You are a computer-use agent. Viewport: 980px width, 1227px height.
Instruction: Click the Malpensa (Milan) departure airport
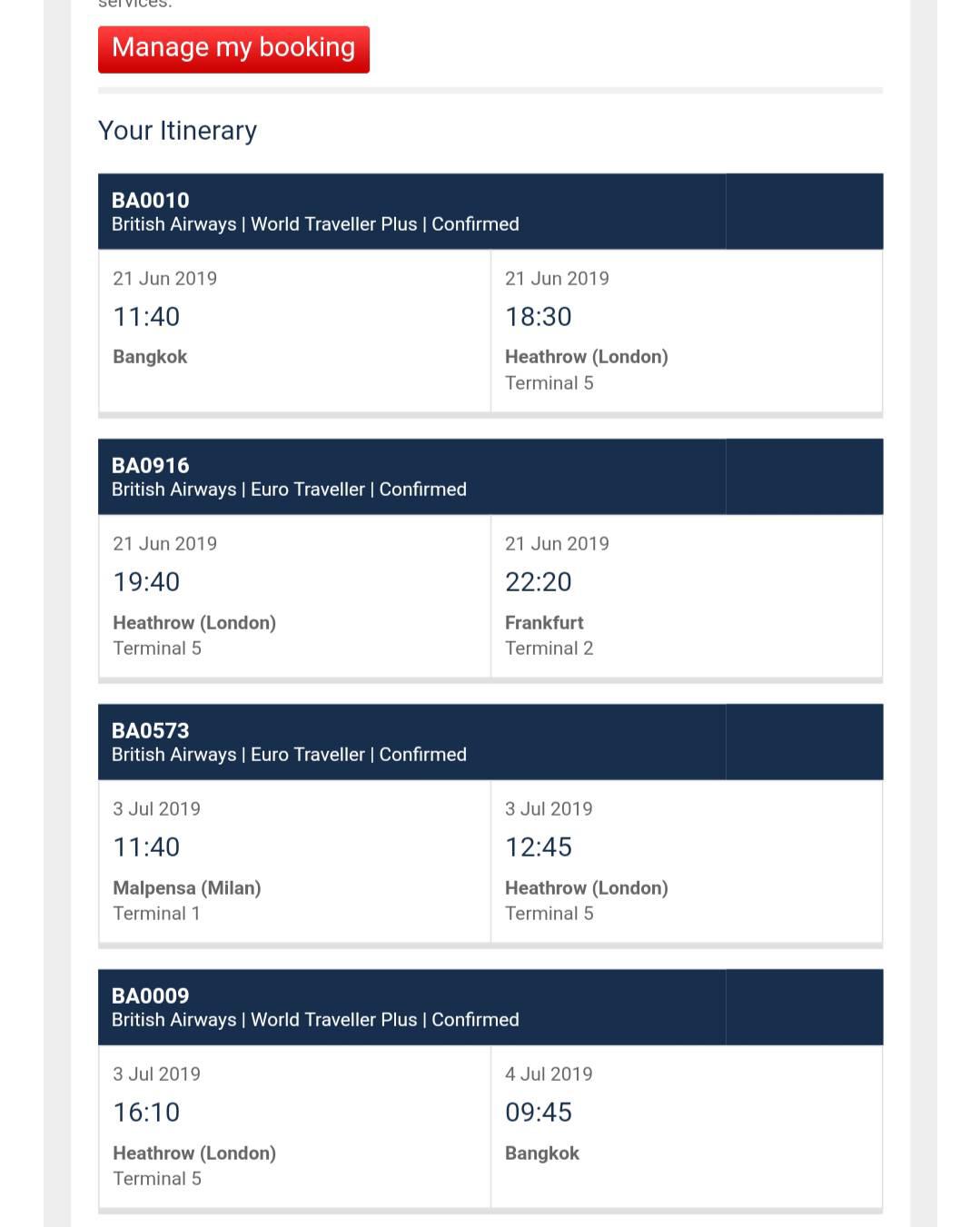pyautogui.click(x=187, y=887)
